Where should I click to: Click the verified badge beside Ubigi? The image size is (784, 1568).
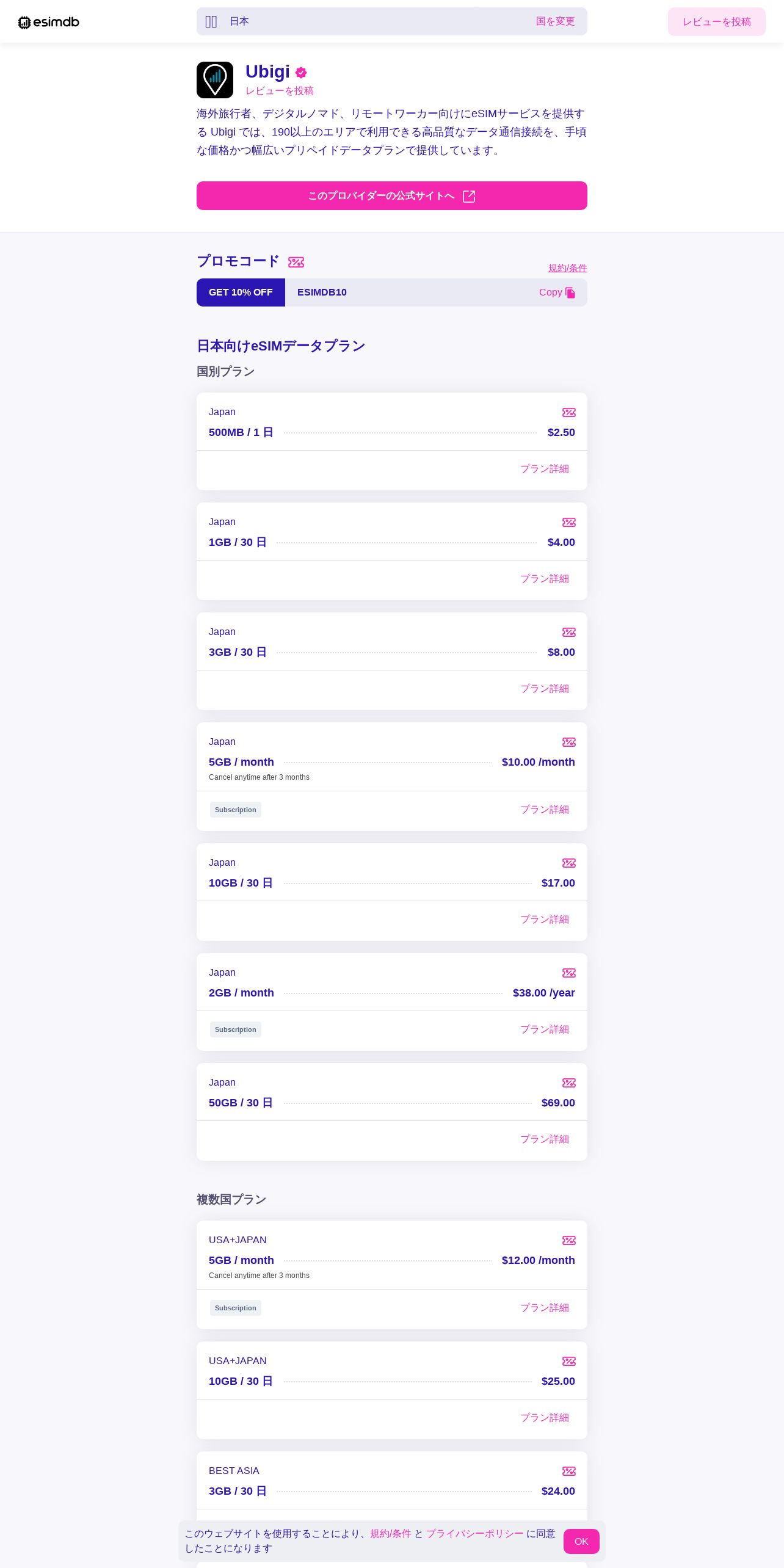(301, 73)
